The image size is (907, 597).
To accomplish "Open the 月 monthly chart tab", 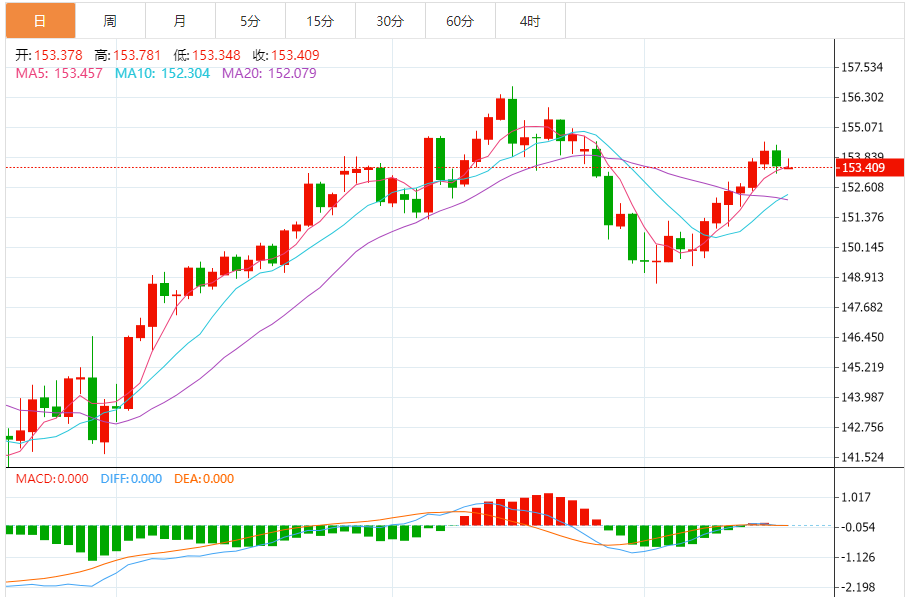I will tap(179, 20).
